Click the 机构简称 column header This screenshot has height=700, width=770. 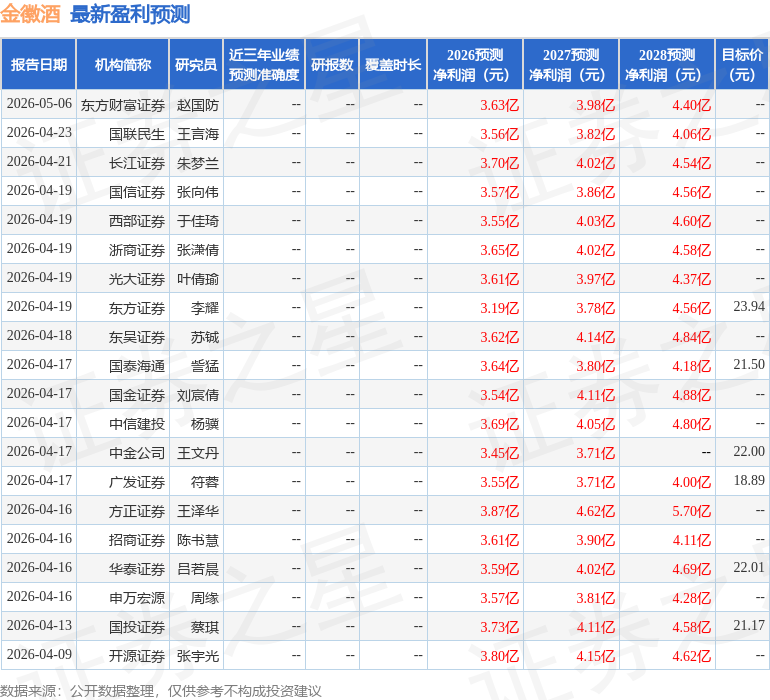tap(123, 65)
